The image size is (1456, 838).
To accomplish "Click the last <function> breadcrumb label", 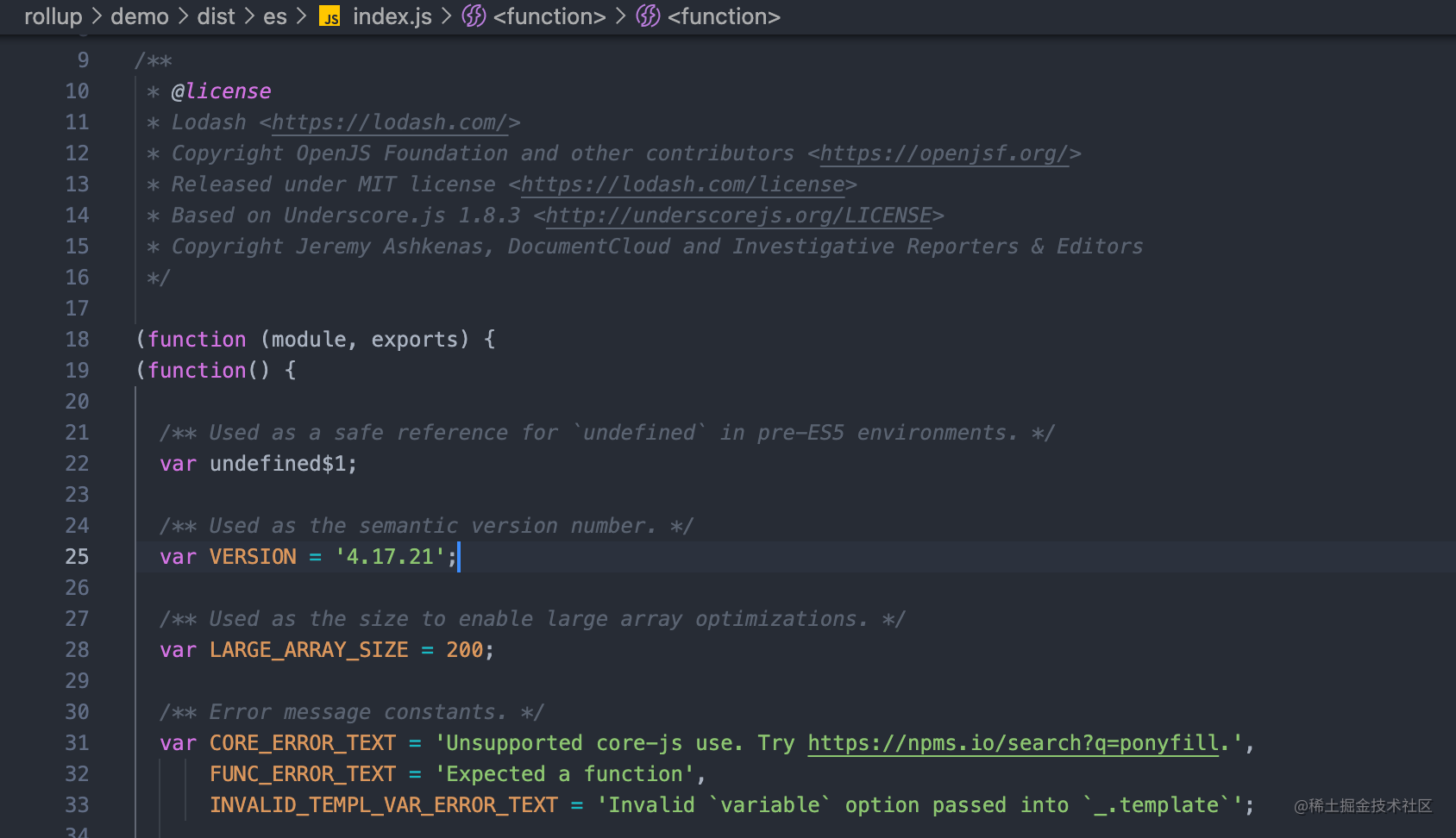I will [x=723, y=16].
